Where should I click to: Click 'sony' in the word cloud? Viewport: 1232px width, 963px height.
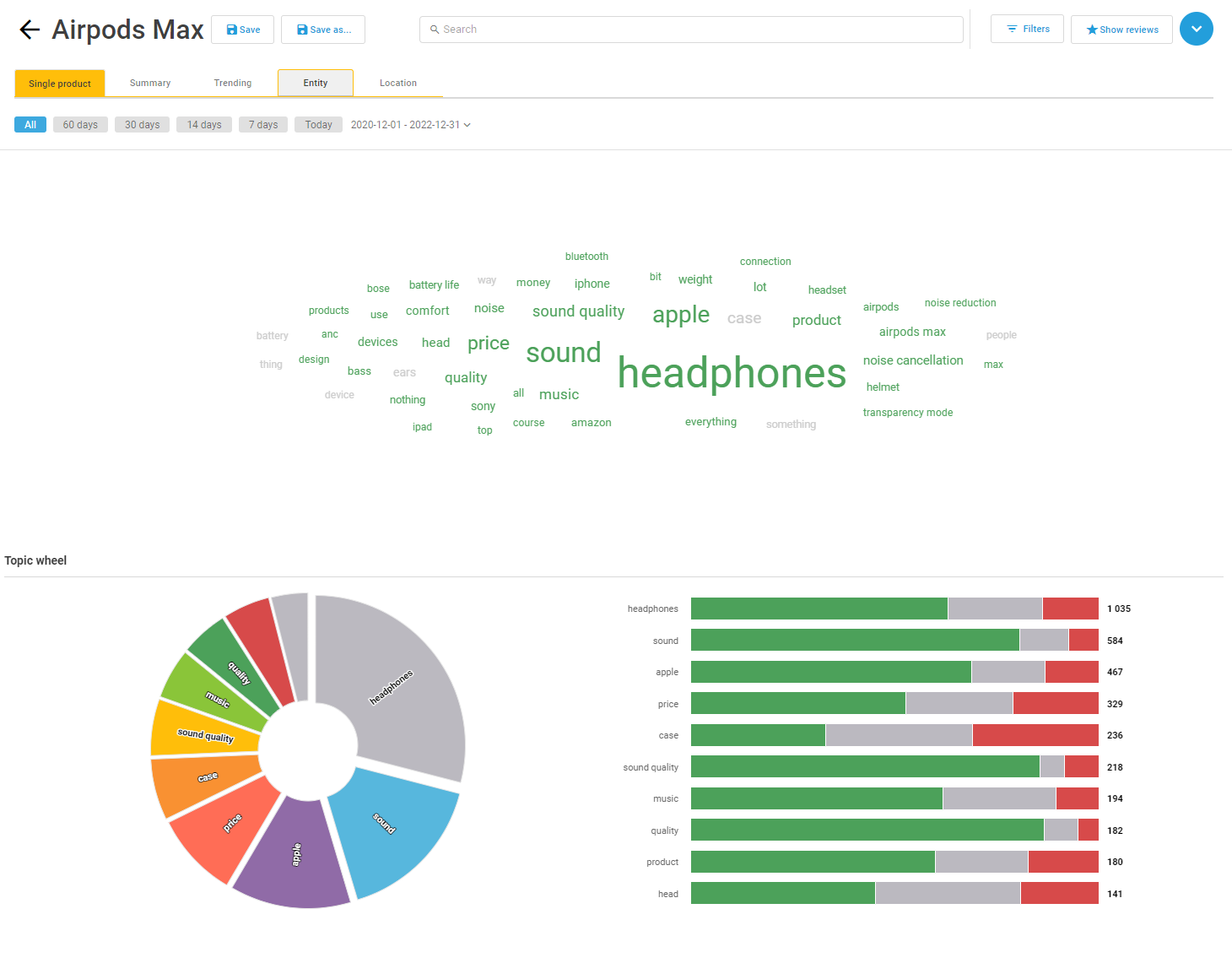(x=484, y=406)
